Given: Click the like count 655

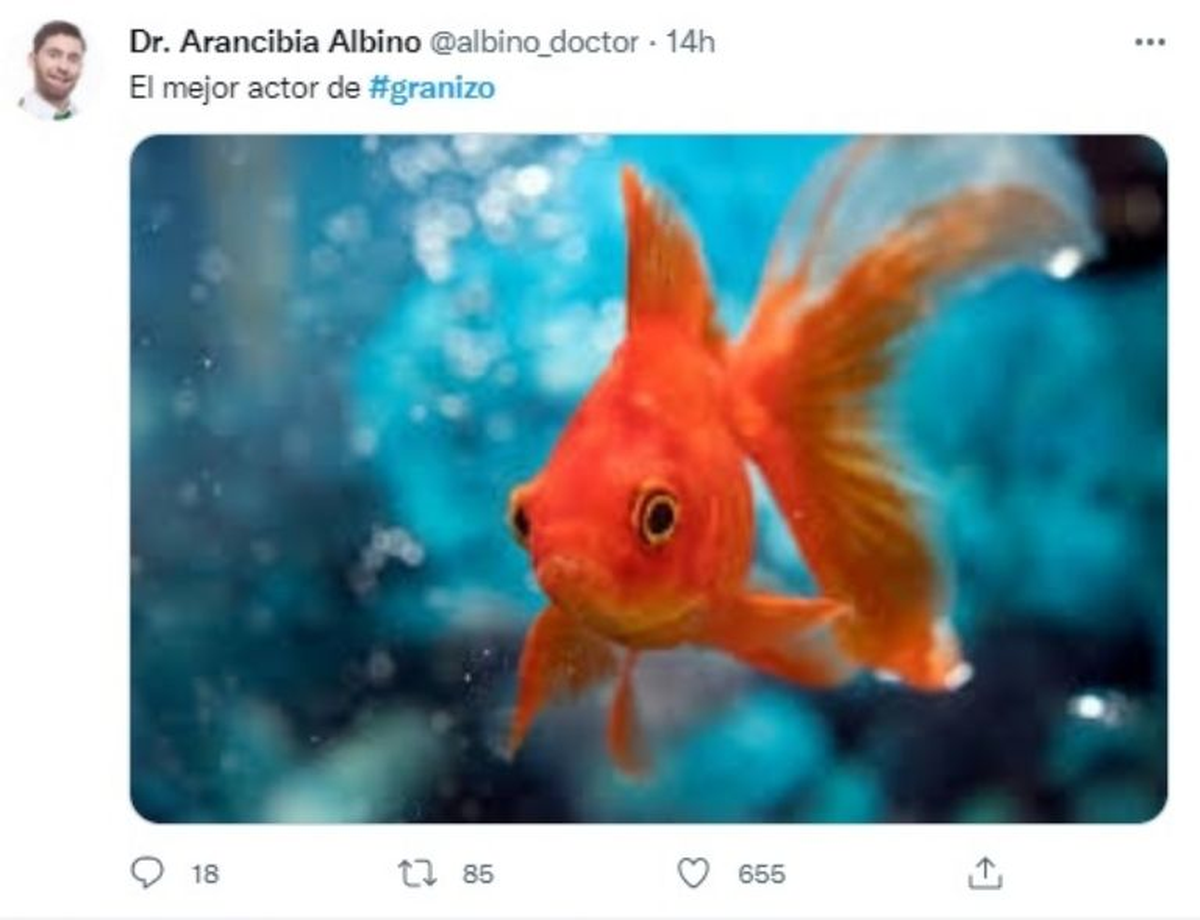Looking at the screenshot, I should [761, 874].
